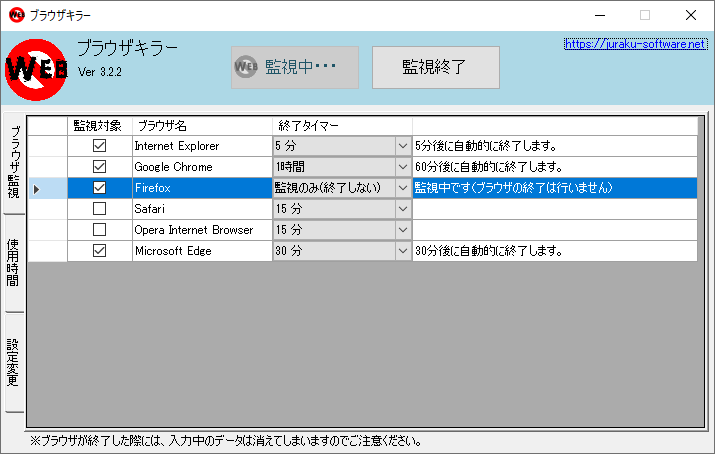This screenshot has width=715, height=454.
Task: Click the row header of Internet Explorer
Action: click(48, 146)
